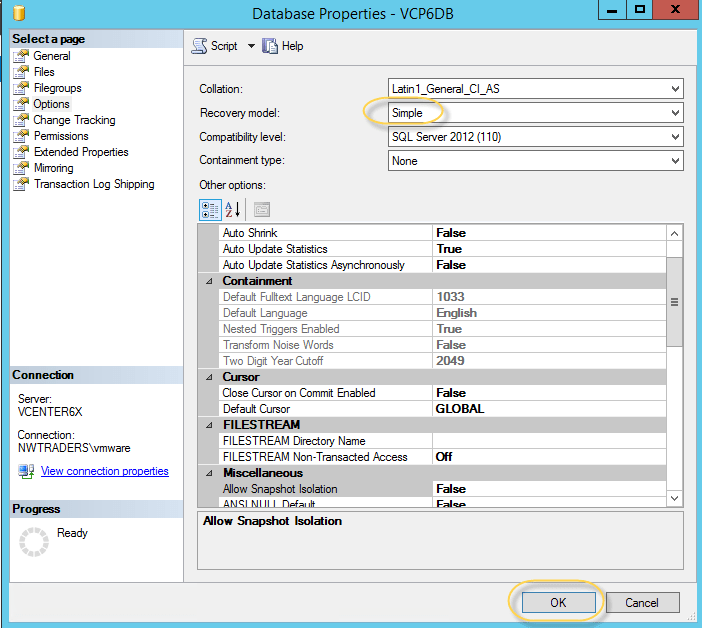Click the Script toolbar icon
Screen dimensions: 702x628
coord(200,46)
